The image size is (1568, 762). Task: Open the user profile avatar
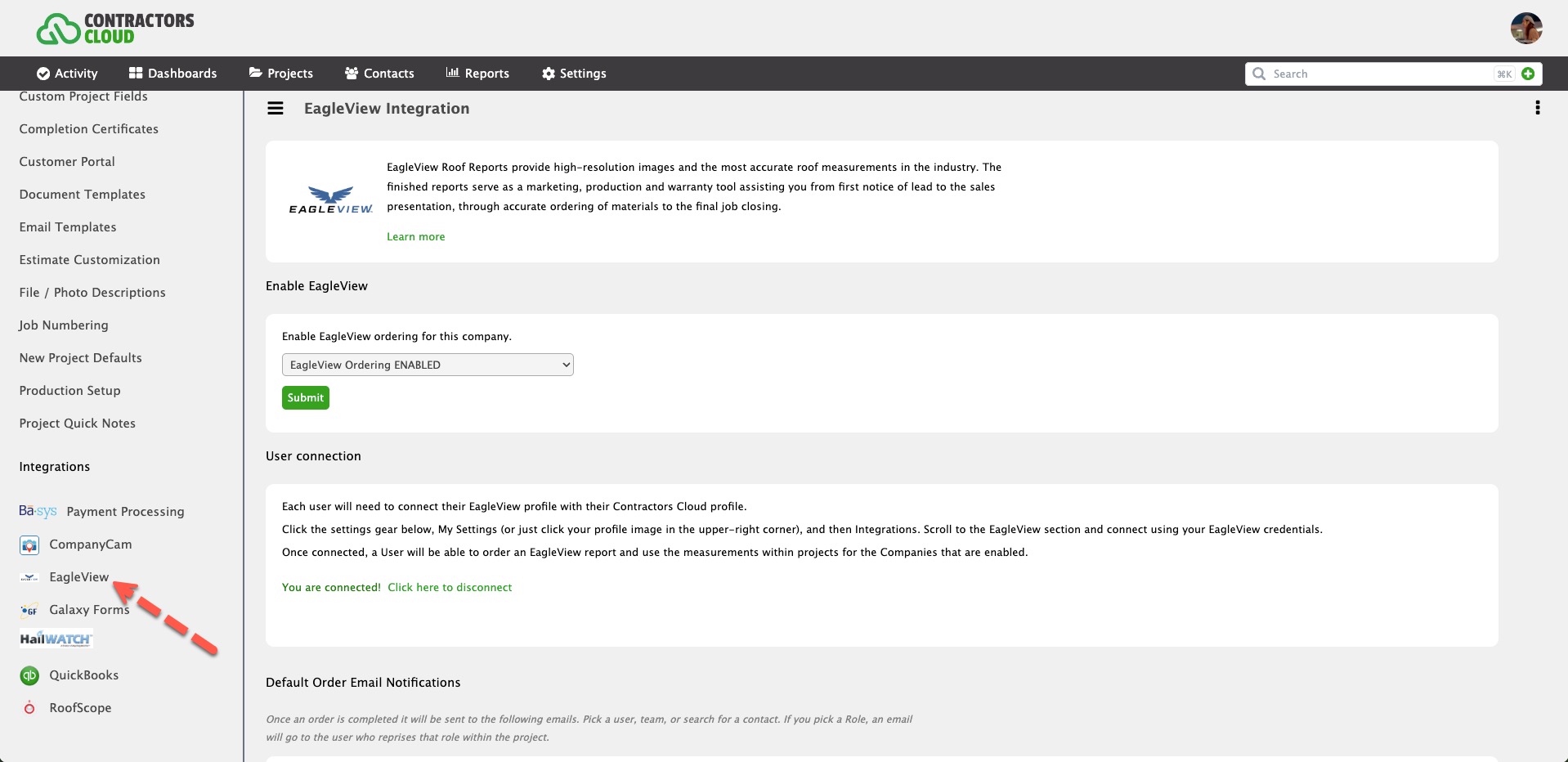click(1526, 29)
